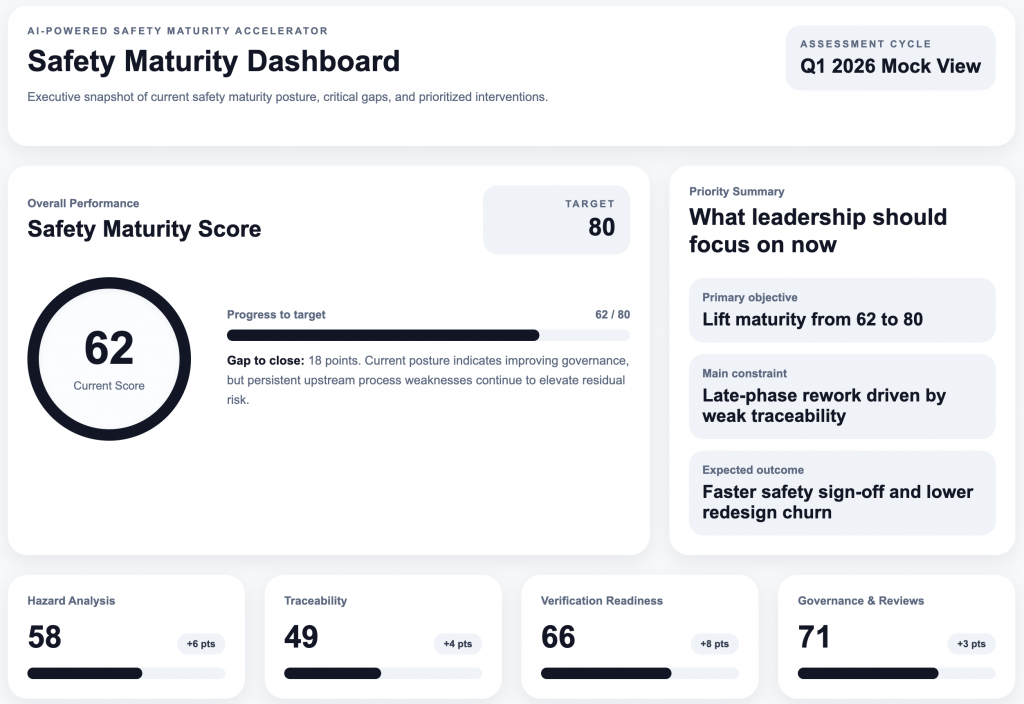Click the Traceability score progress bar
Screen dimensions: 1024x704
(x=383, y=673)
